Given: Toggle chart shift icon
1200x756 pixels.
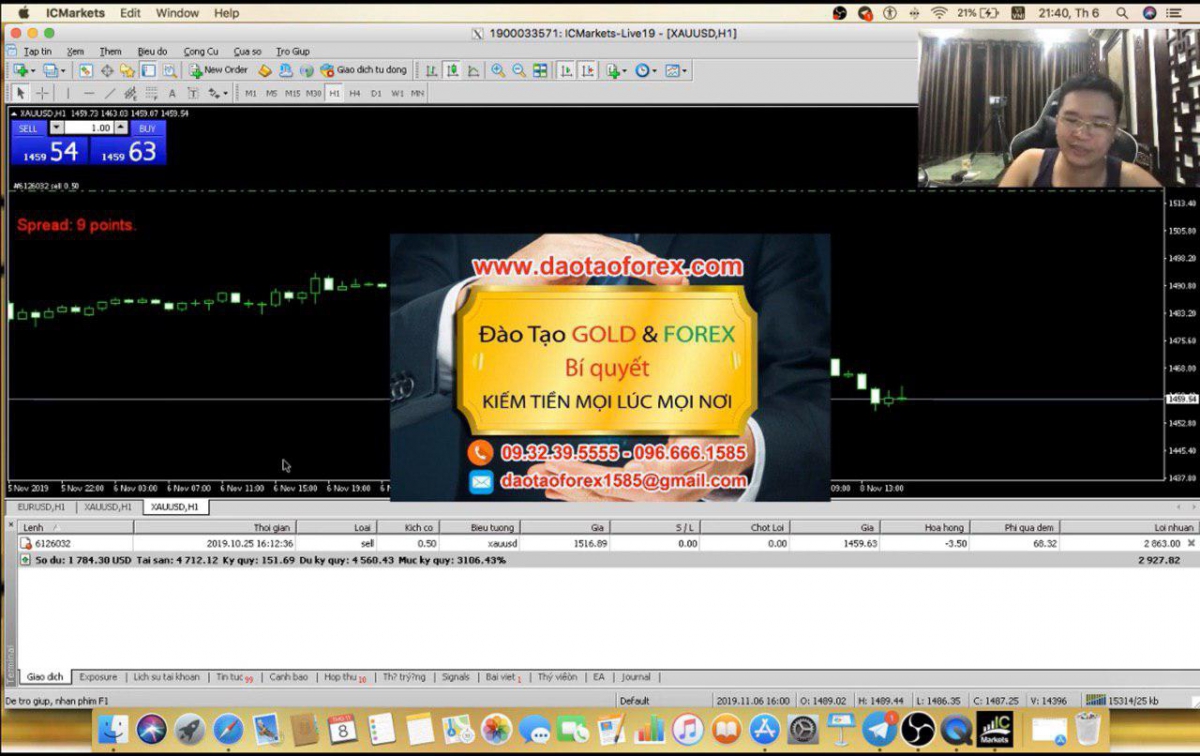Looking at the screenshot, I should (588, 70).
